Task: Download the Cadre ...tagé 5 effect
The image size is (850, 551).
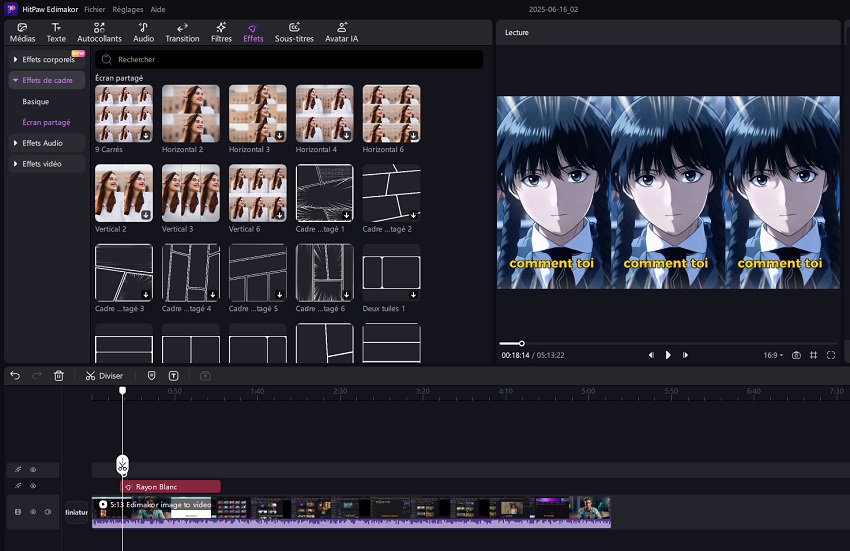Action: click(x=279, y=294)
